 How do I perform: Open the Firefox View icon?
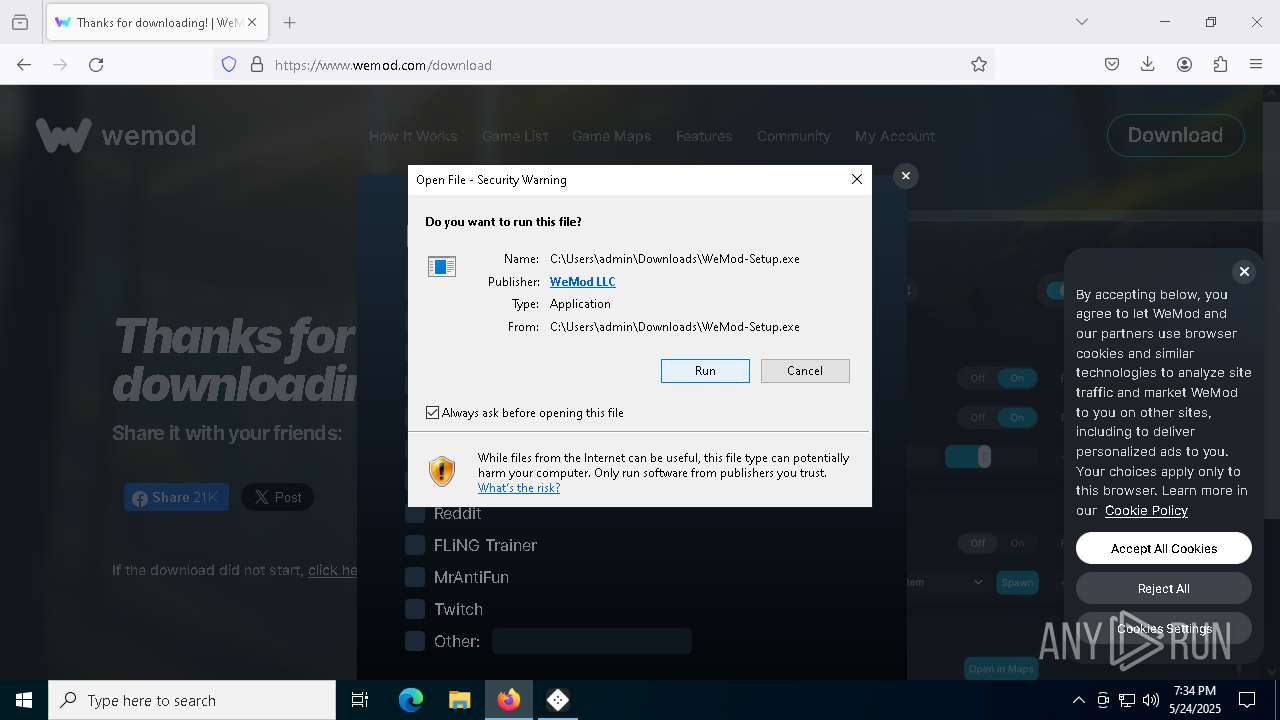pyautogui.click(x=20, y=22)
